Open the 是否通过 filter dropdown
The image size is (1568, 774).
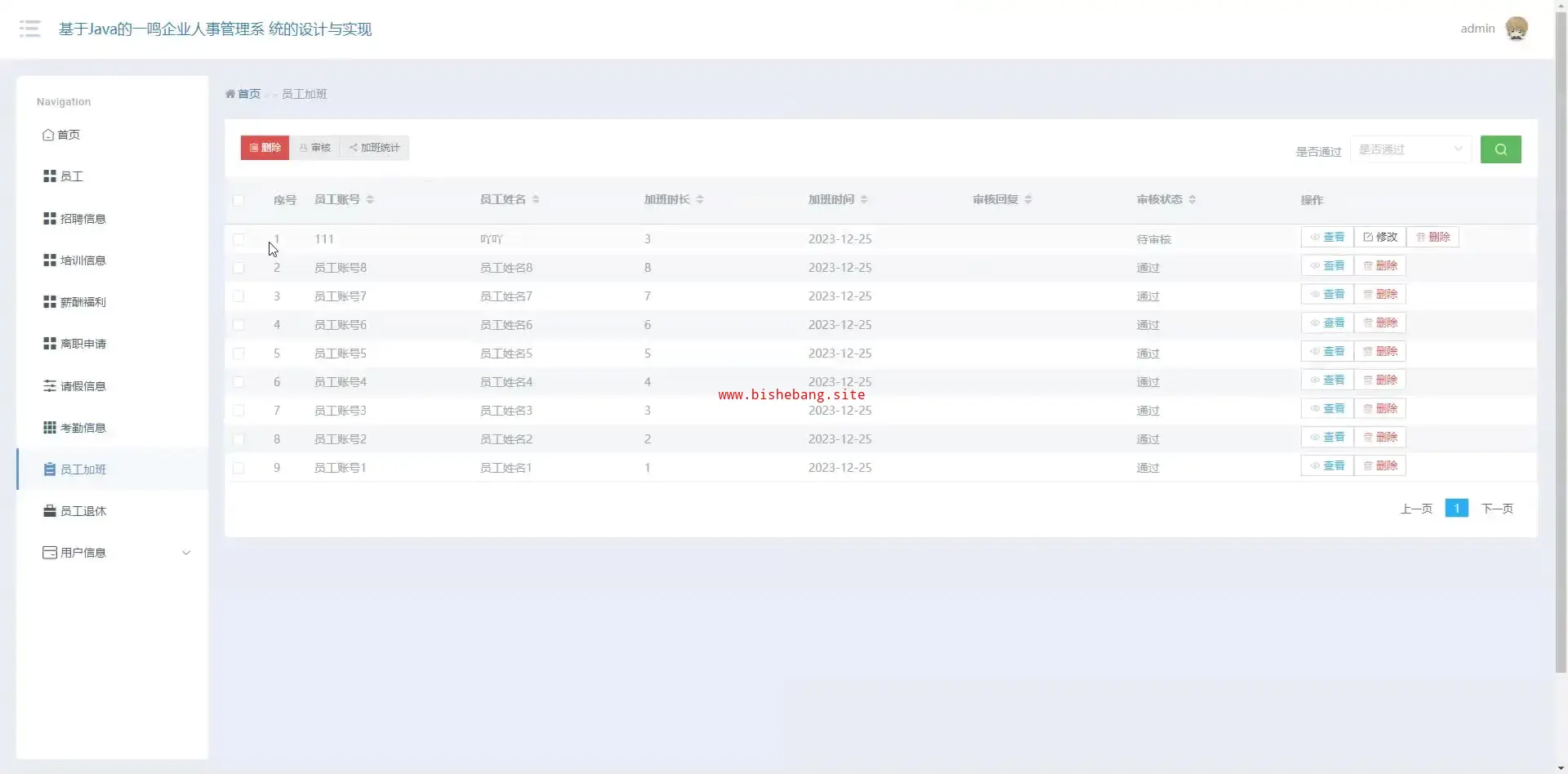tap(1410, 149)
